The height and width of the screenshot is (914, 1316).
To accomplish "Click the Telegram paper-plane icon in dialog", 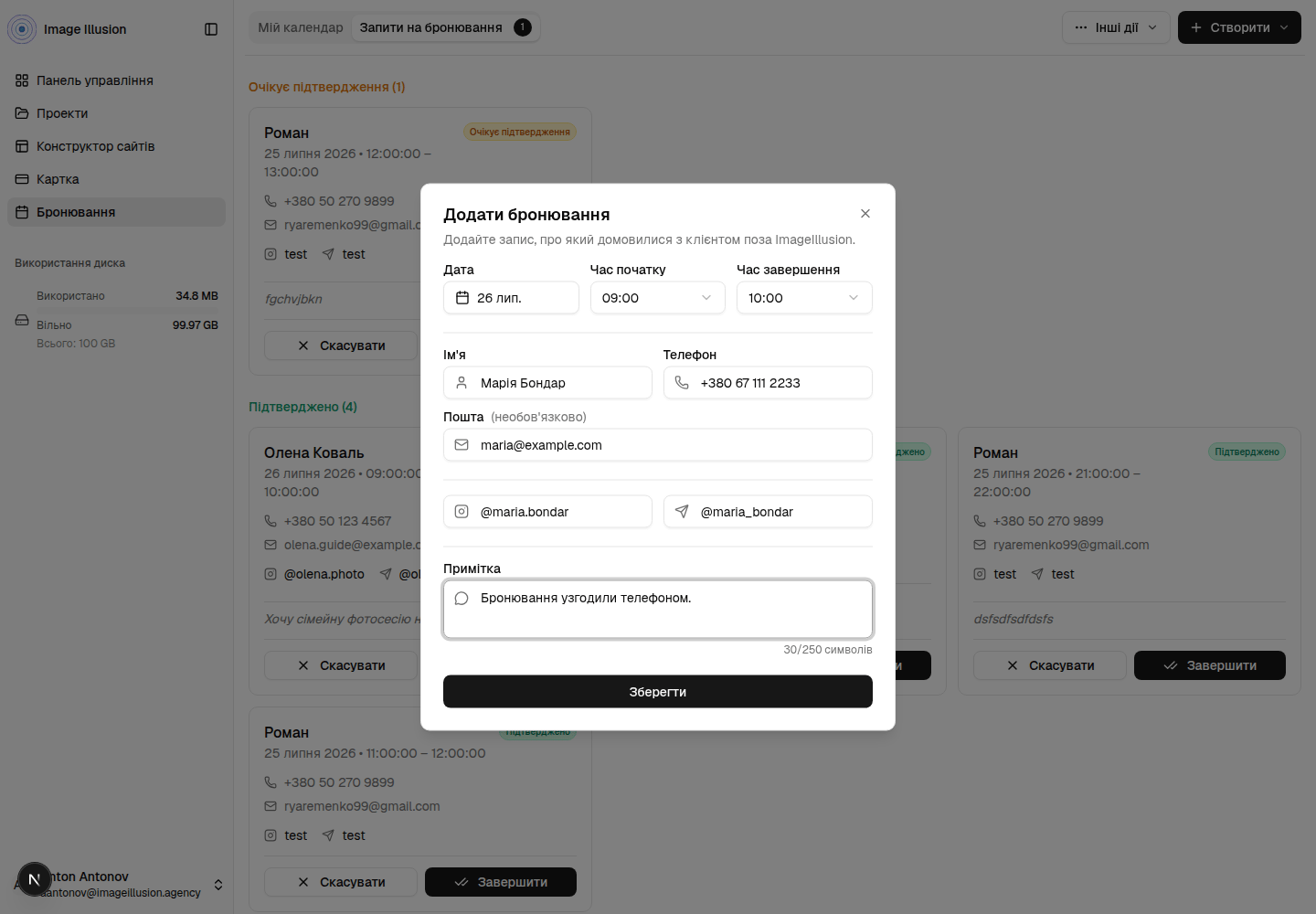I will (682, 512).
